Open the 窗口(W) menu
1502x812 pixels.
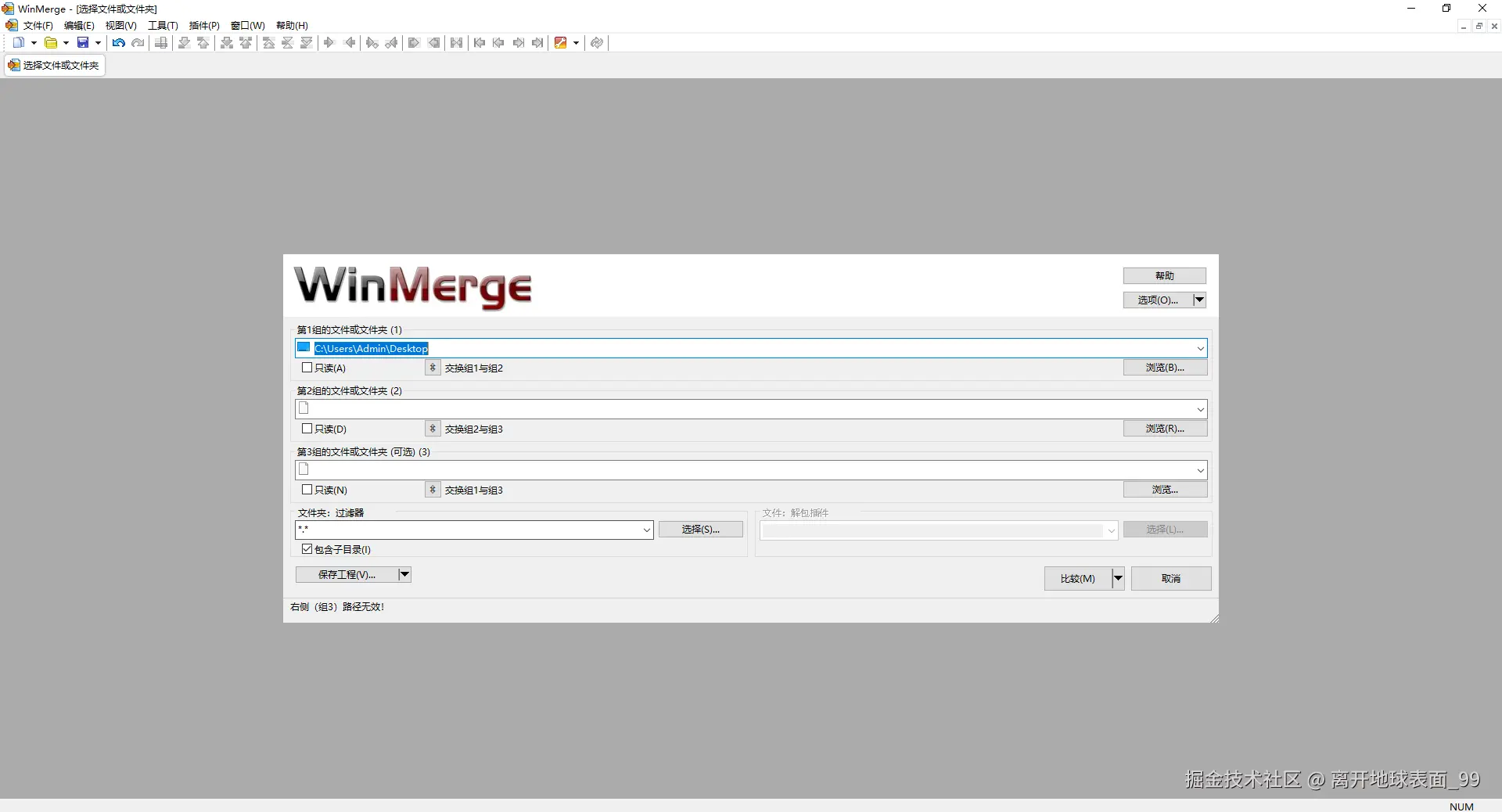tap(247, 26)
